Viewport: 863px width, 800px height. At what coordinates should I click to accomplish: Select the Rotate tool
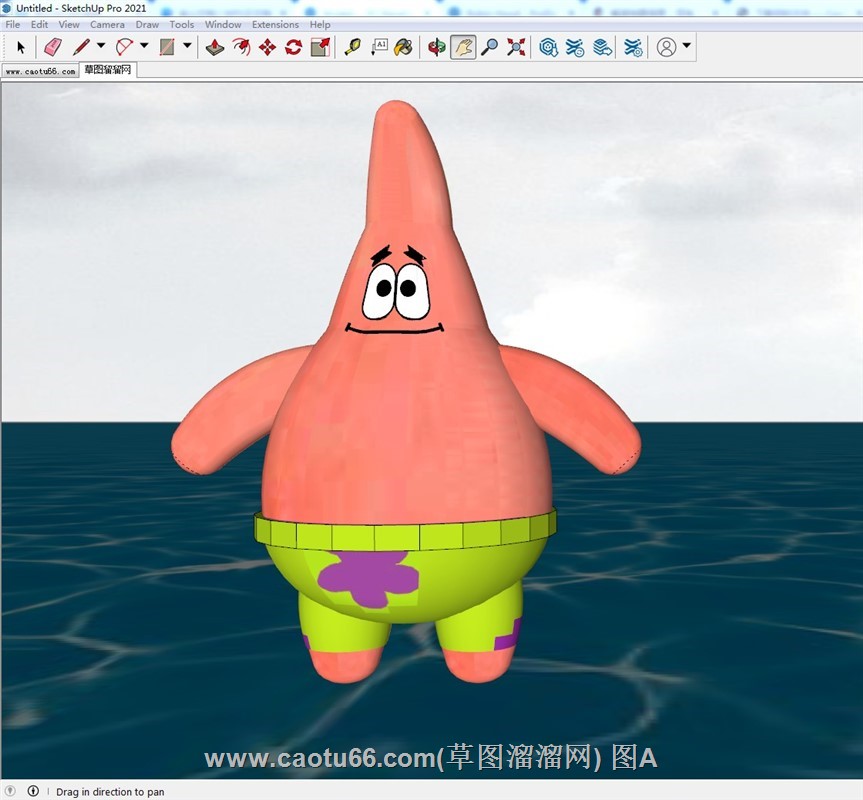[293, 47]
